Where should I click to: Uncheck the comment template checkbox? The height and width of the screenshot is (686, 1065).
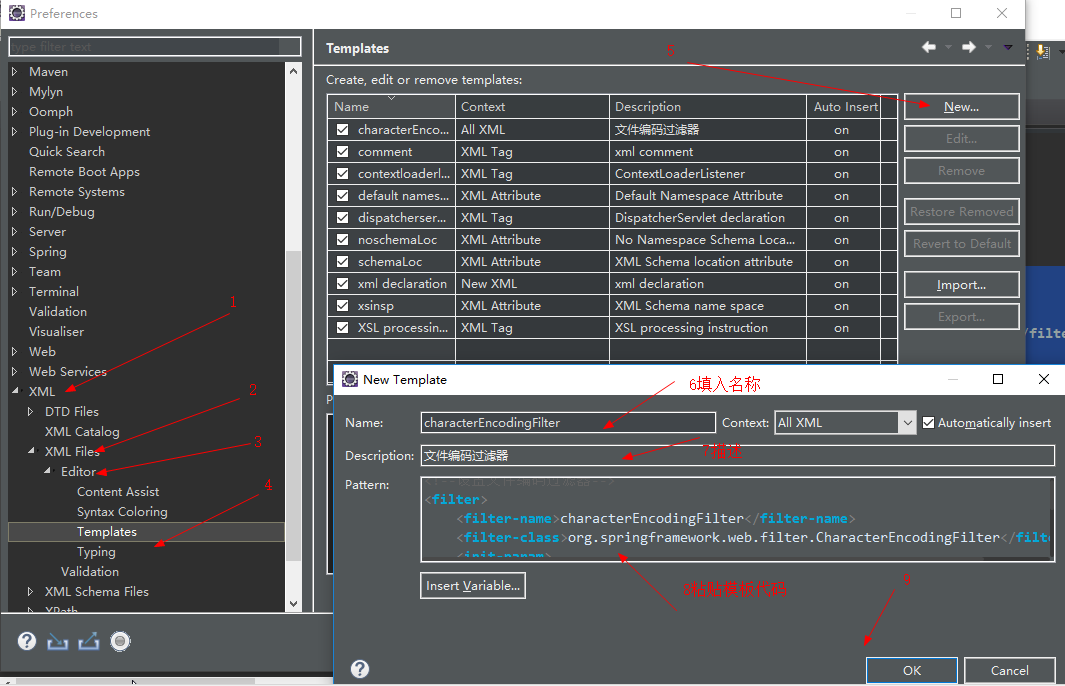[342, 151]
